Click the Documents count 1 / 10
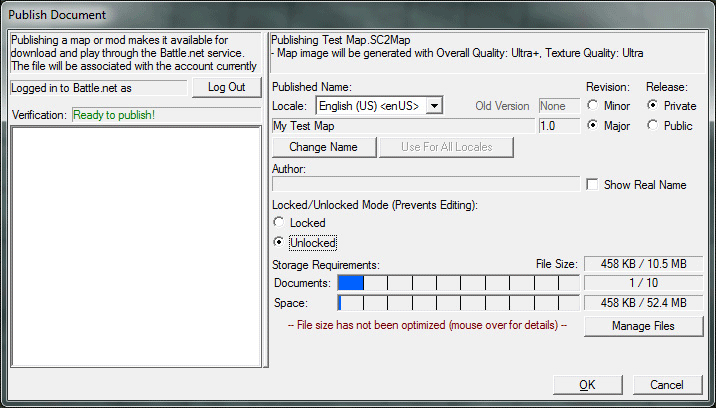This screenshot has width=716, height=408. (643, 283)
